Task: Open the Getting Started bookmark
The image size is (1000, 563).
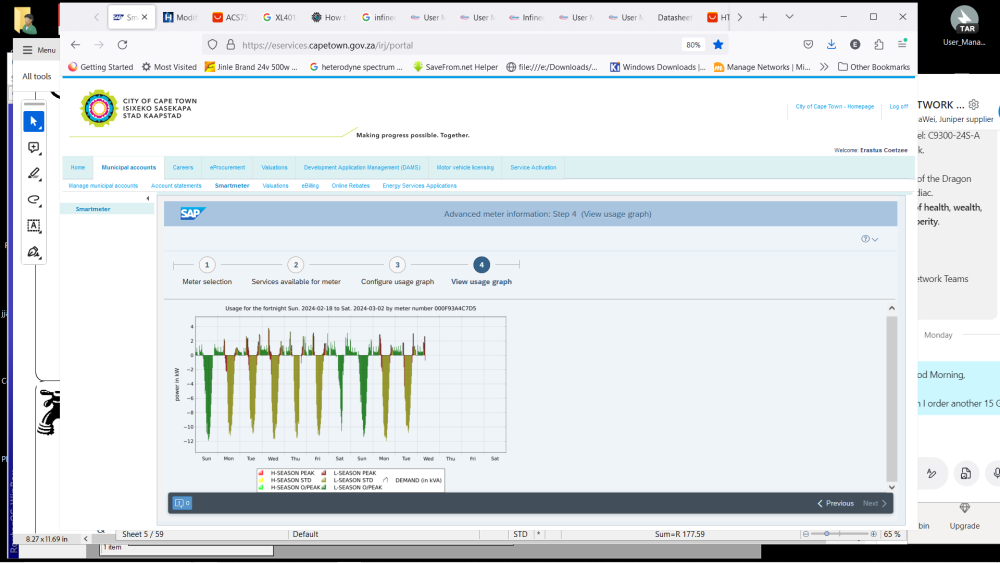Action: (x=101, y=67)
